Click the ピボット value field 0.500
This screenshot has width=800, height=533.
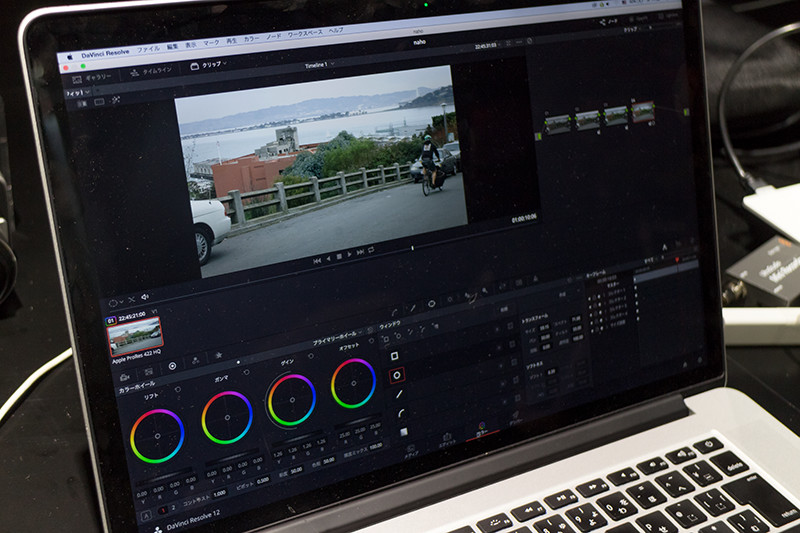point(262,480)
